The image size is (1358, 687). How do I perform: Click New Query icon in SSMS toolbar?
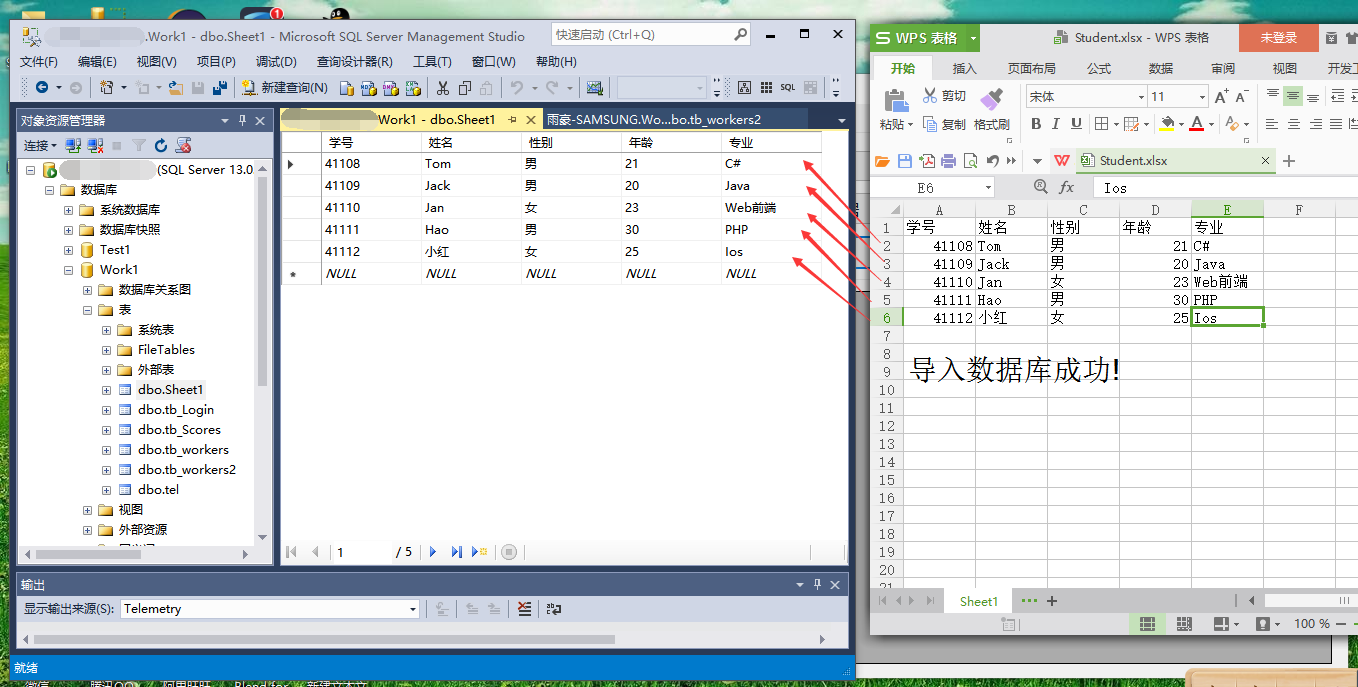[249, 87]
